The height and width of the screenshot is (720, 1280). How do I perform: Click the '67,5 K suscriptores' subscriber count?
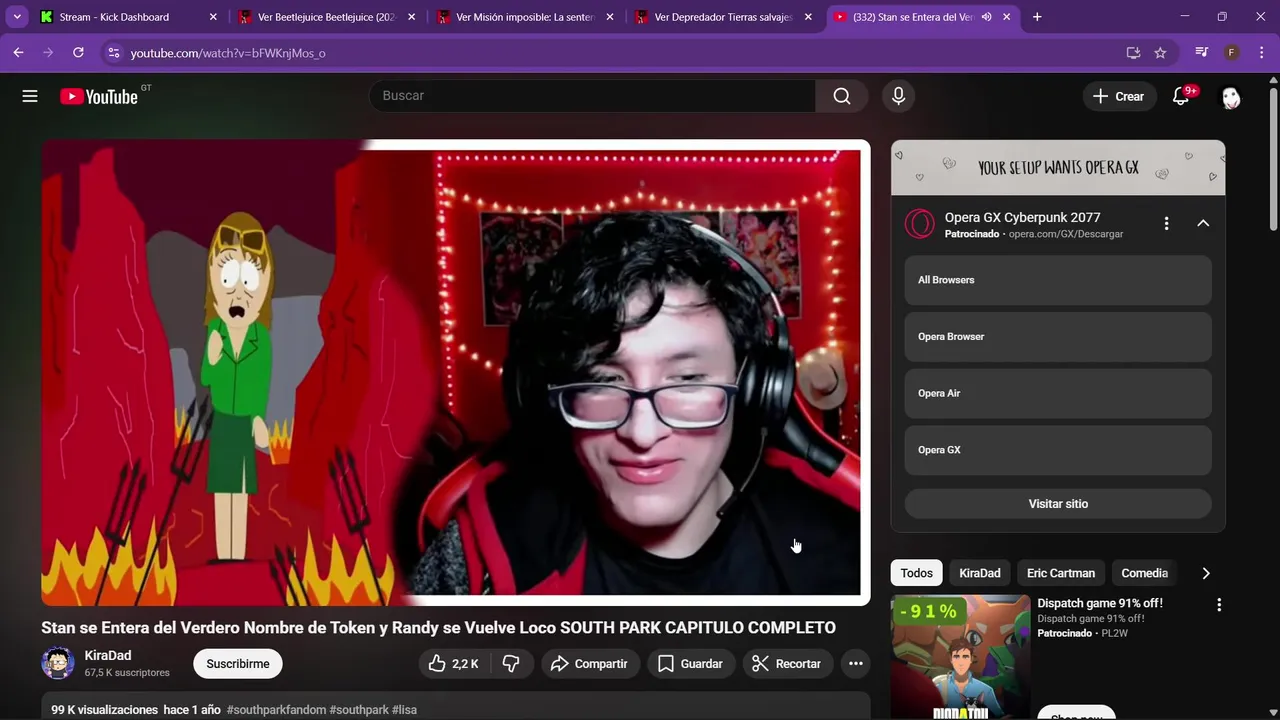127,673
